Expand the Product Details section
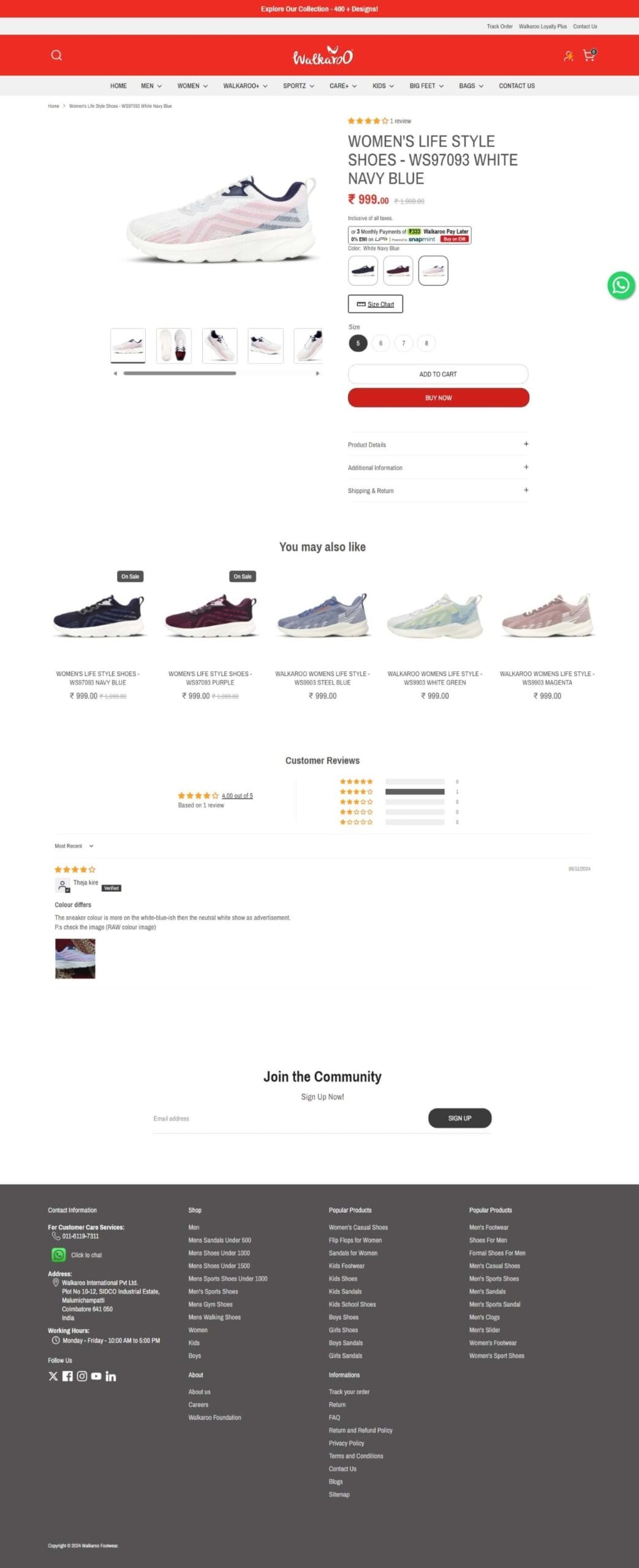This screenshot has height=1568, width=639. tap(438, 445)
